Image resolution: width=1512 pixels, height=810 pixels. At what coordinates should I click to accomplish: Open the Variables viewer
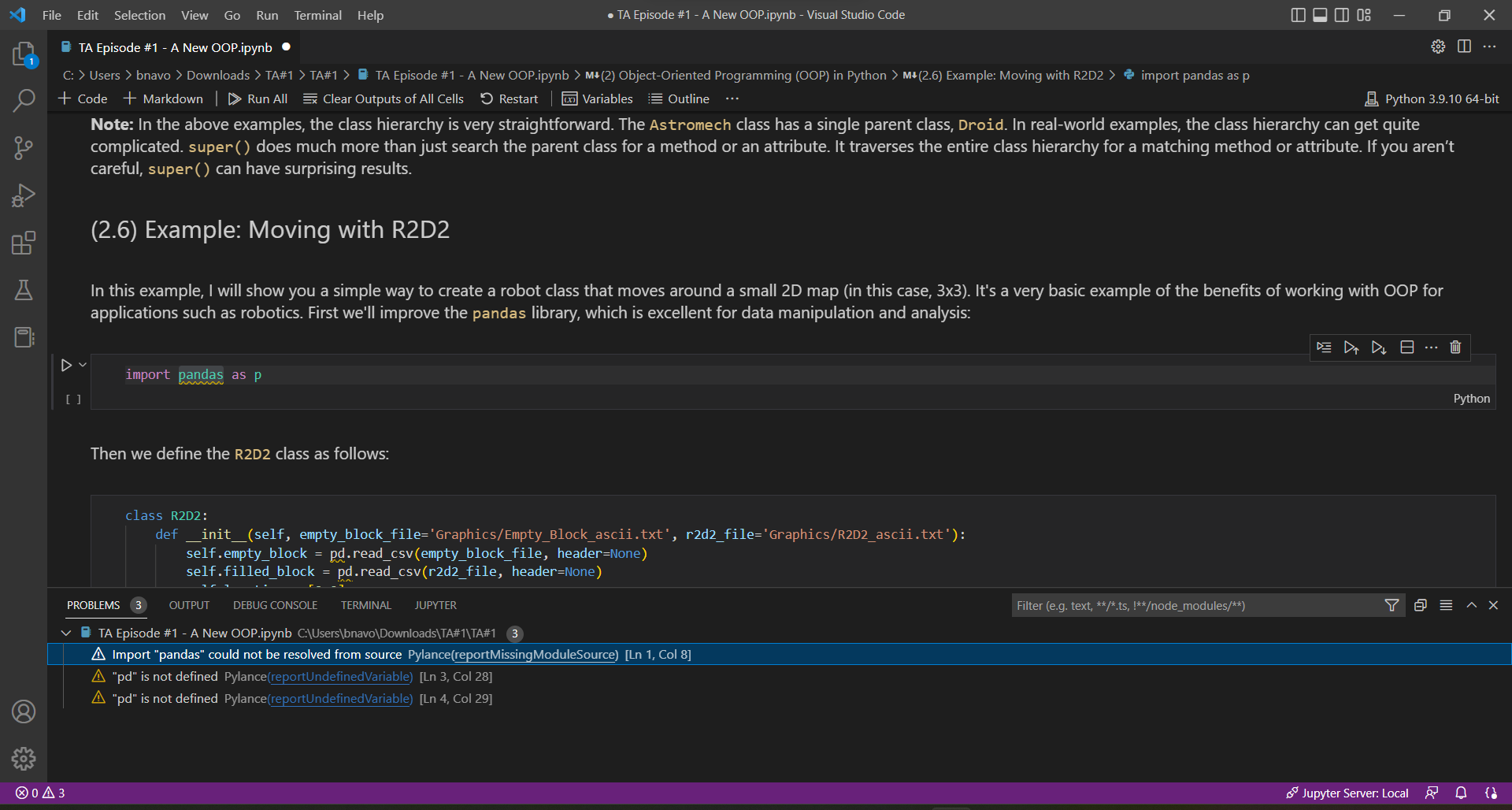point(597,98)
